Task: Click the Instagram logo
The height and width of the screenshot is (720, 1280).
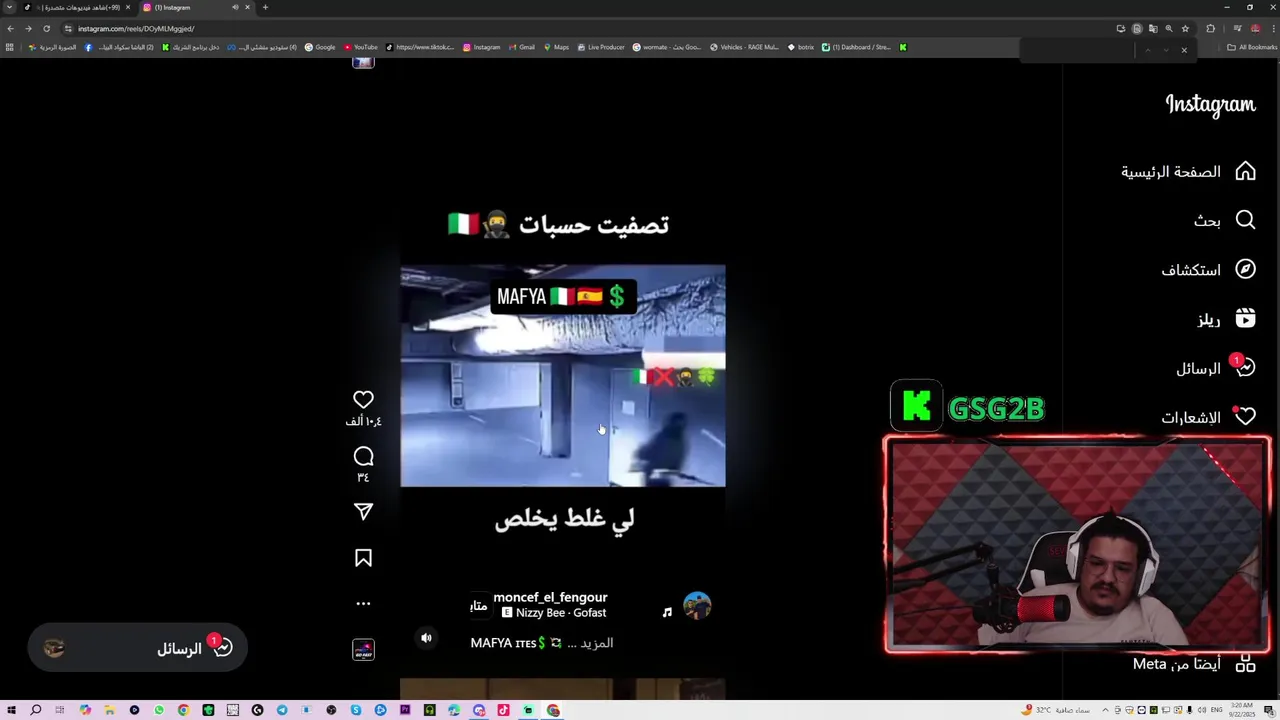Action: coord(1210,104)
